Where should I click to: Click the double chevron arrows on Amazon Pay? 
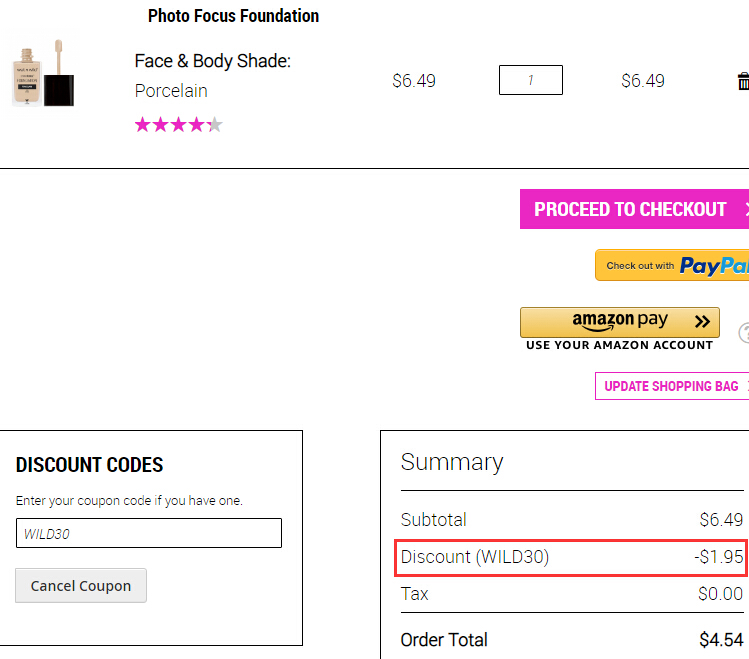(702, 321)
